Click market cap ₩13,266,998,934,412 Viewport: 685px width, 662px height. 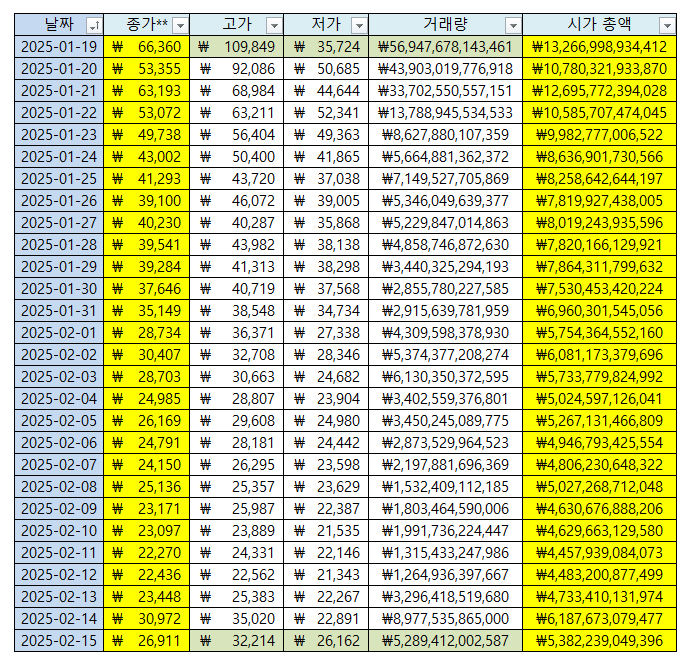click(x=599, y=47)
